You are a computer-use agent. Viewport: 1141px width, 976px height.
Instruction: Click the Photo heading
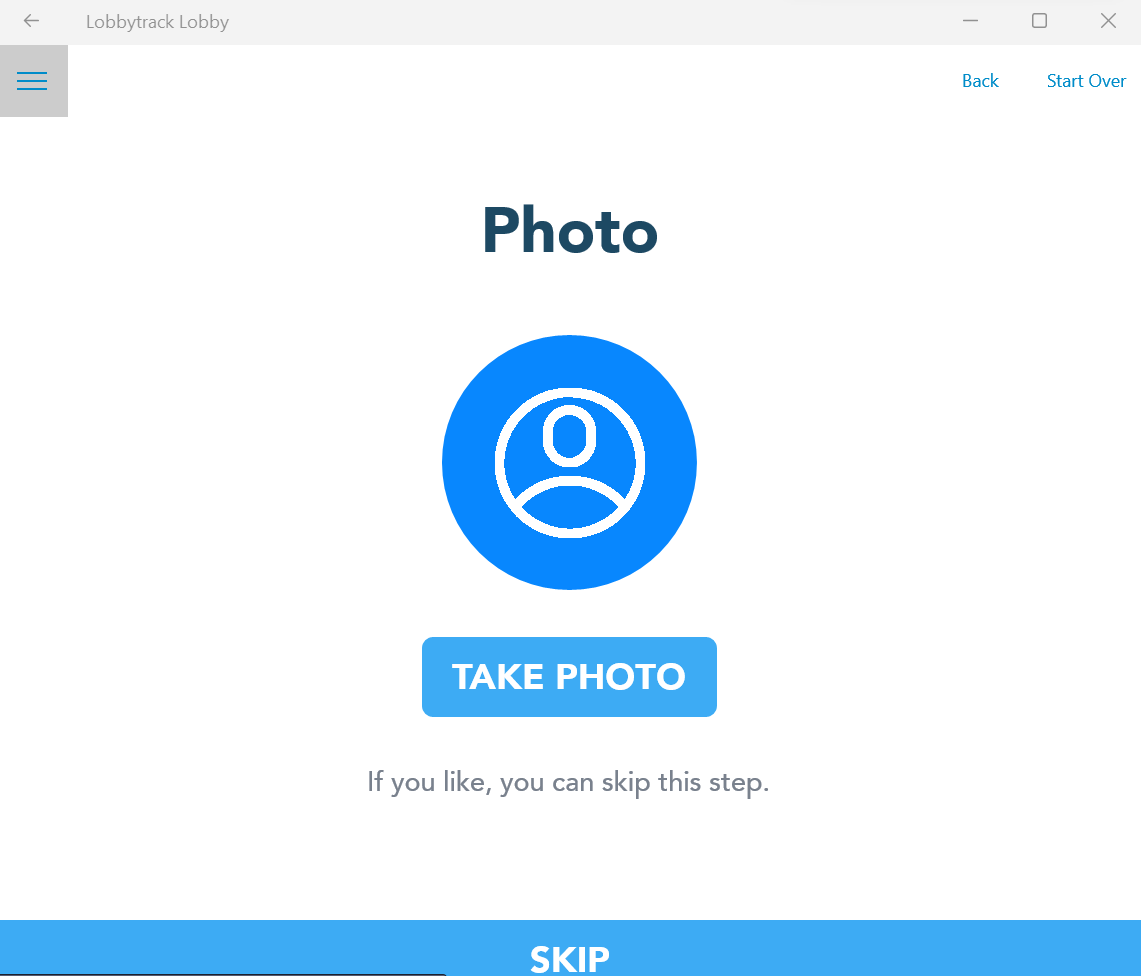point(570,231)
